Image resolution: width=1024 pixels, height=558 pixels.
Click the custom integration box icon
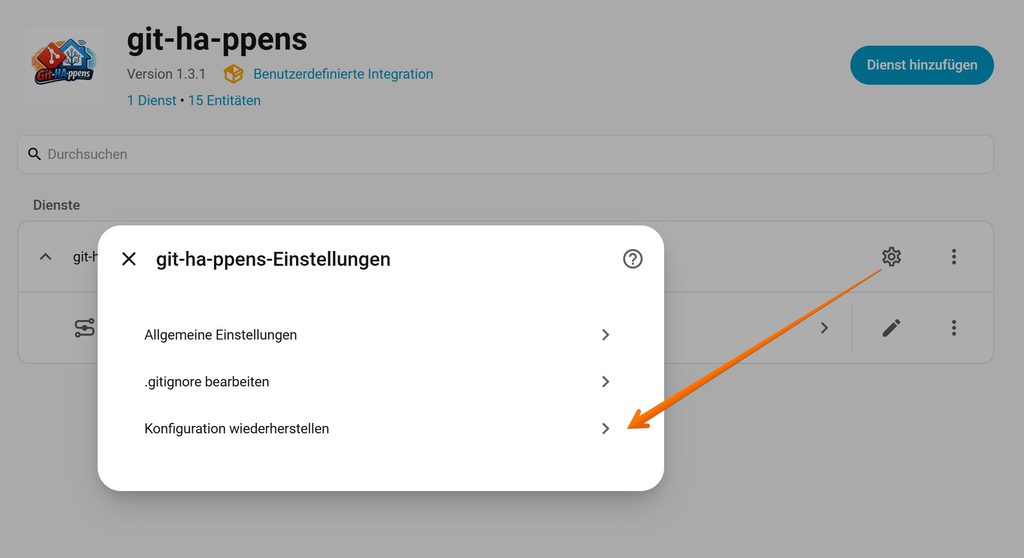[233, 74]
